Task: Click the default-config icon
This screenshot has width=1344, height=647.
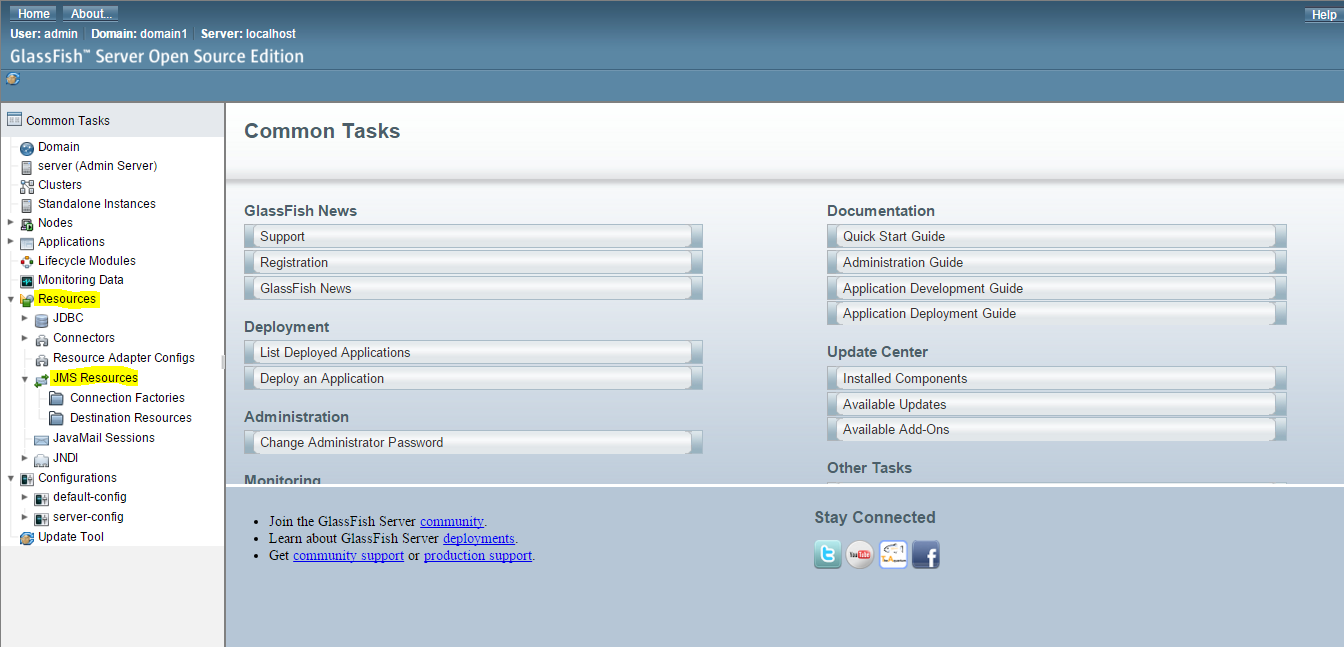Action: 41,498
